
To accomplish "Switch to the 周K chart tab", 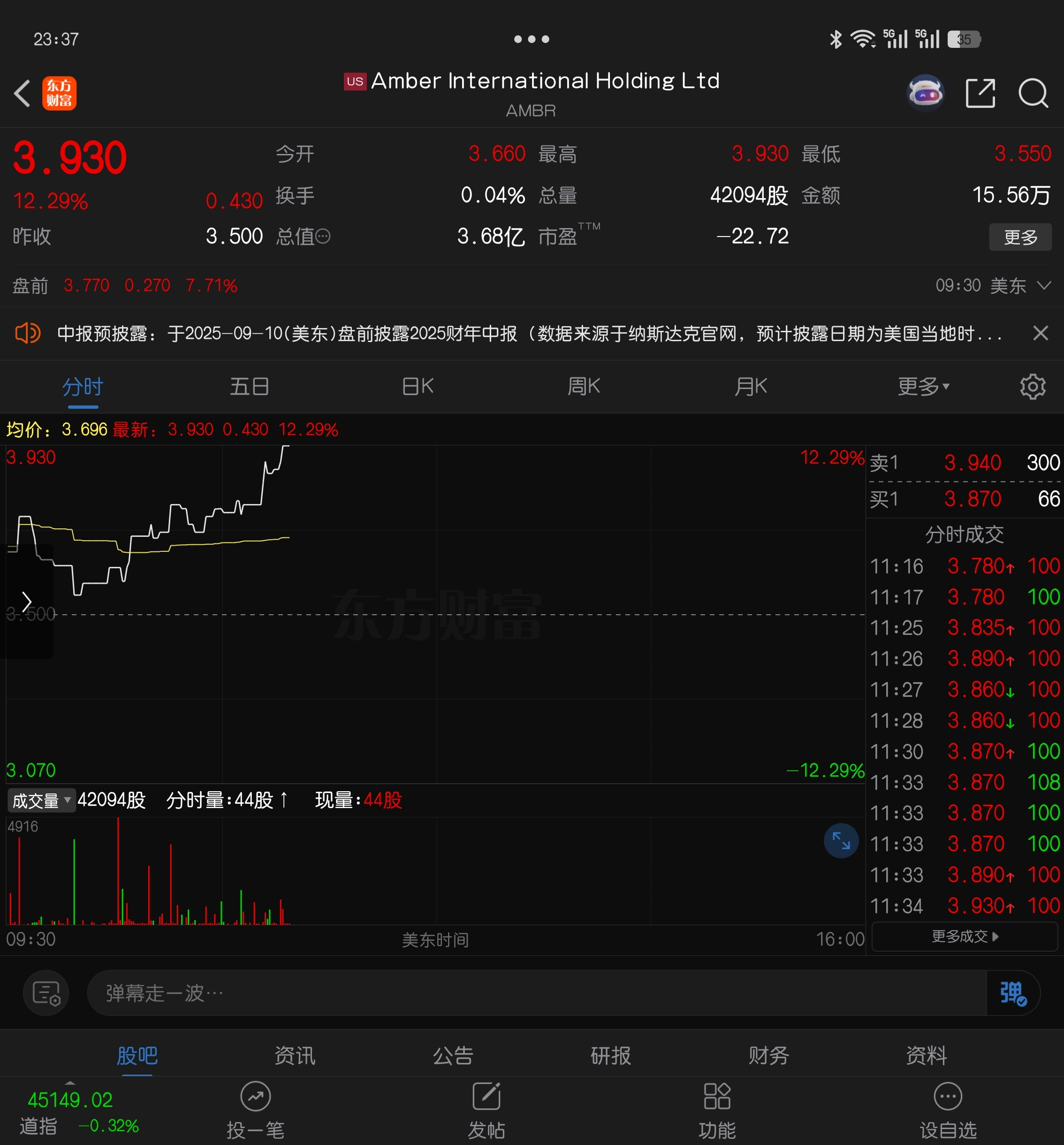I will tap(584, 387).
